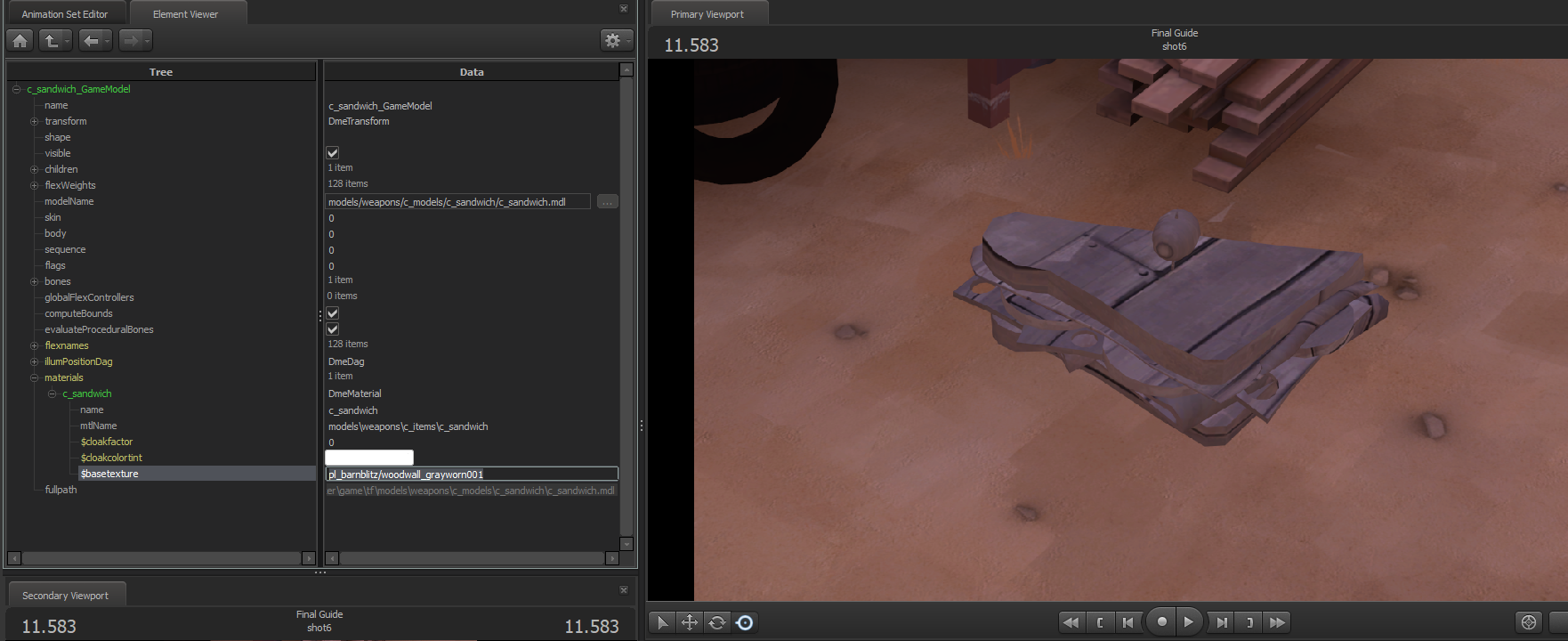Click the Tree column header
Image resolution: width=1568 pixels, height=641 pixels.
click(x=161, y=72)
